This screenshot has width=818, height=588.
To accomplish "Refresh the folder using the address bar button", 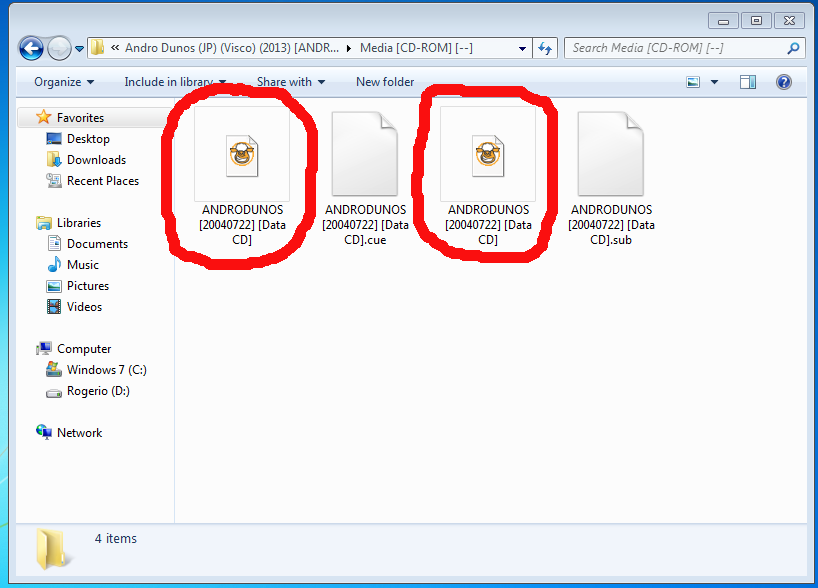I will [x=546, y=48].
